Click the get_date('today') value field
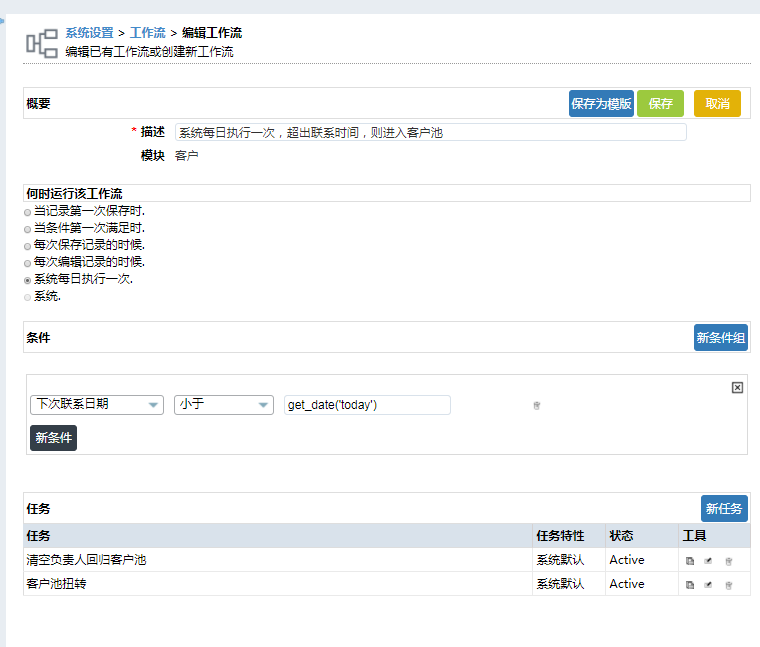Image resolution: width=760 pixels, height=647 pixels. point(367,405)
